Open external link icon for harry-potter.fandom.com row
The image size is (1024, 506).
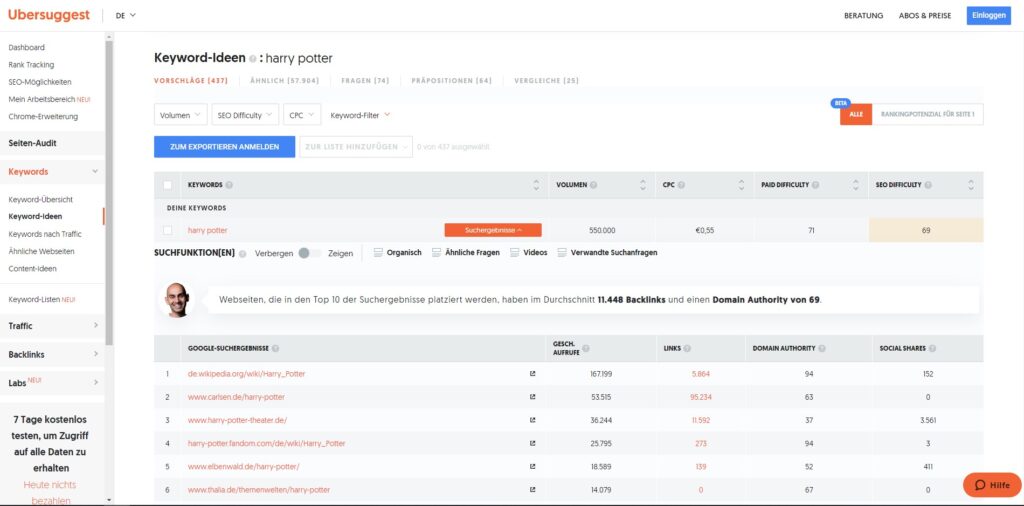(532, 443)
